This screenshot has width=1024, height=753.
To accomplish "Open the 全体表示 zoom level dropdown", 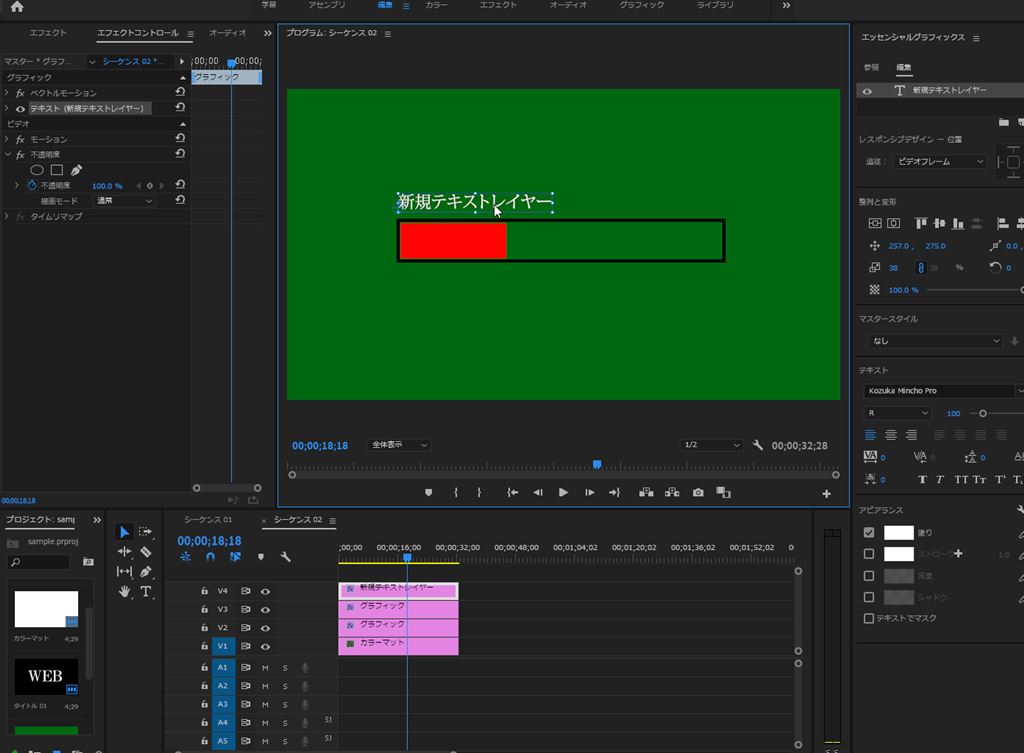I will click(x=400, y=445).
